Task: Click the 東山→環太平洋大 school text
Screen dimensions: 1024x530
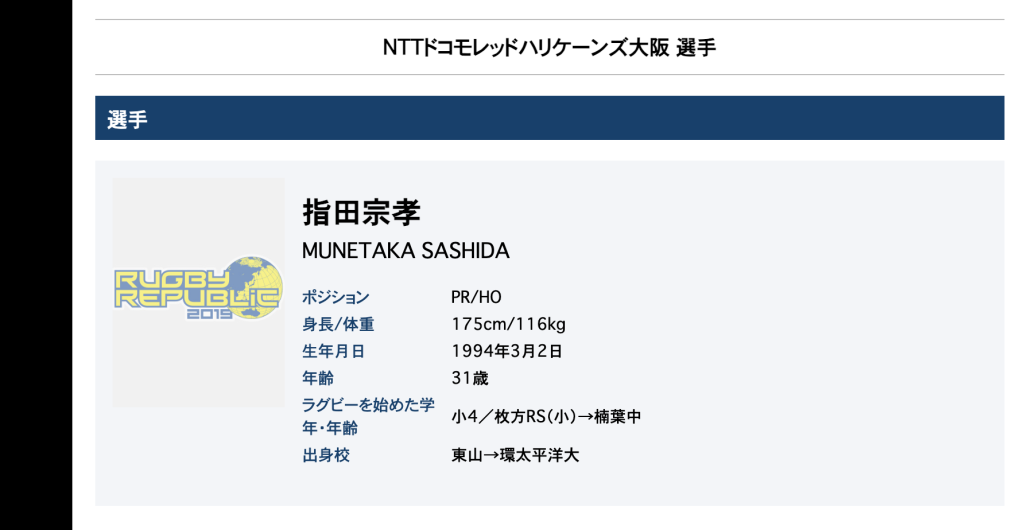Action: (x=515, y=455)
